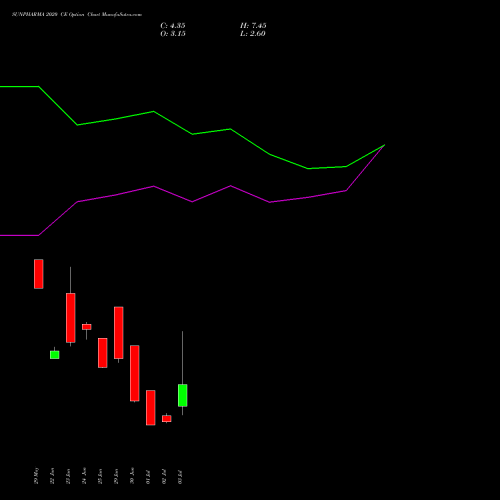Click the '03 Jul' date axis label
The height and width of the screenshot is (500, 500).
tap(180, 477)
